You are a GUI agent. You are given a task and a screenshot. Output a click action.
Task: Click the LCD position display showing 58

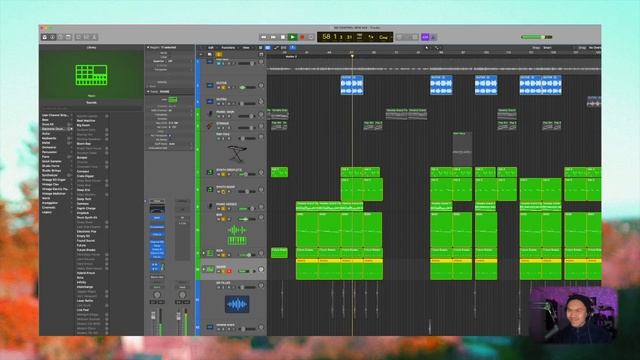click(x=326, y=37)
